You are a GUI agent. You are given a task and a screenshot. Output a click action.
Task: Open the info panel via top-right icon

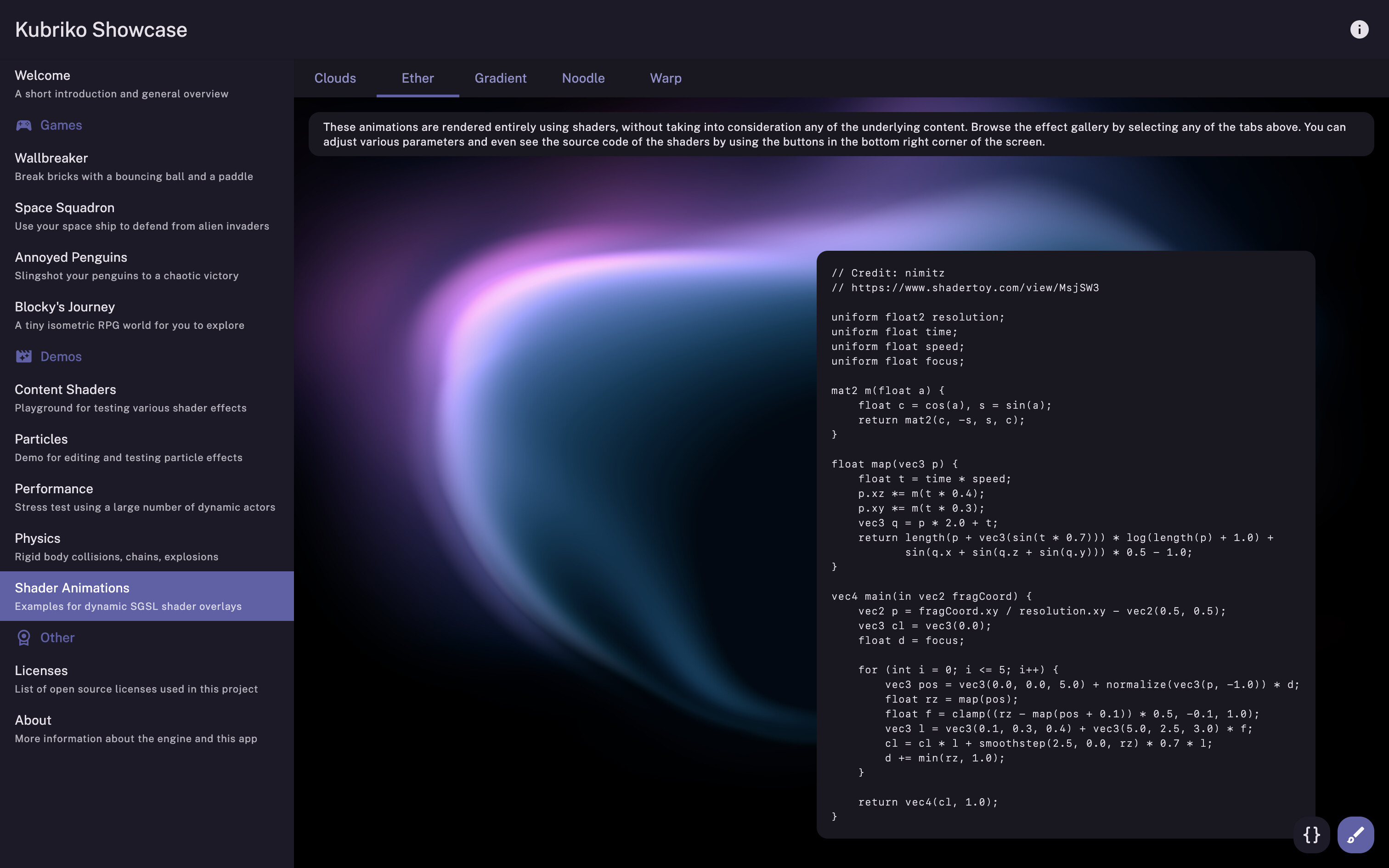click(1359, 28)
